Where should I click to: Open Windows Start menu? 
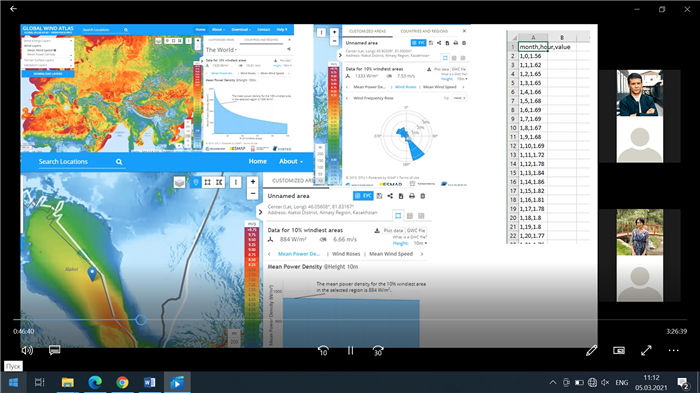[x=13, y=383]
